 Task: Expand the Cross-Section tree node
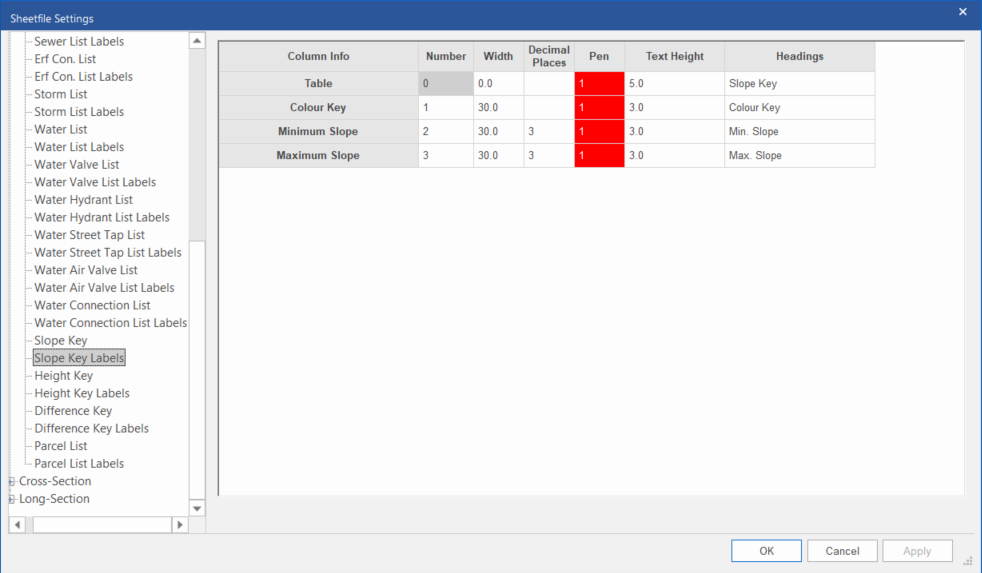(x=12, y=481)
